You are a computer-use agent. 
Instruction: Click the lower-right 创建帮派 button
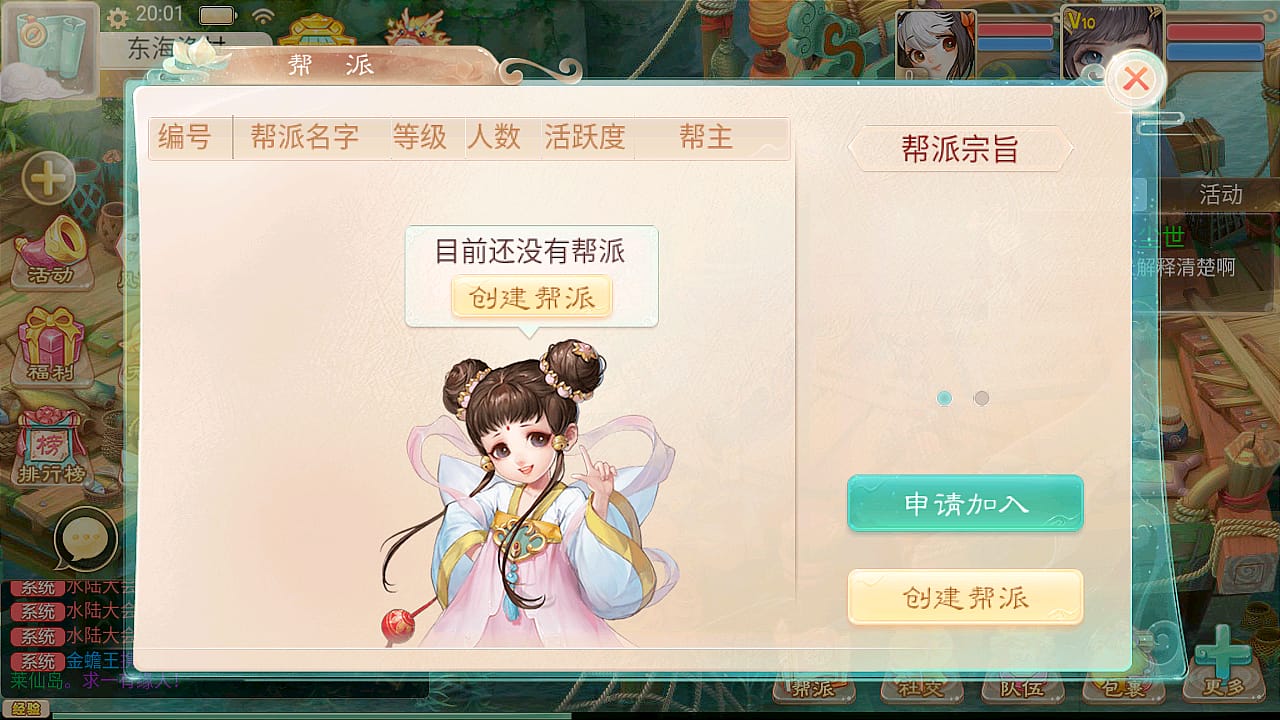[965, 598]
